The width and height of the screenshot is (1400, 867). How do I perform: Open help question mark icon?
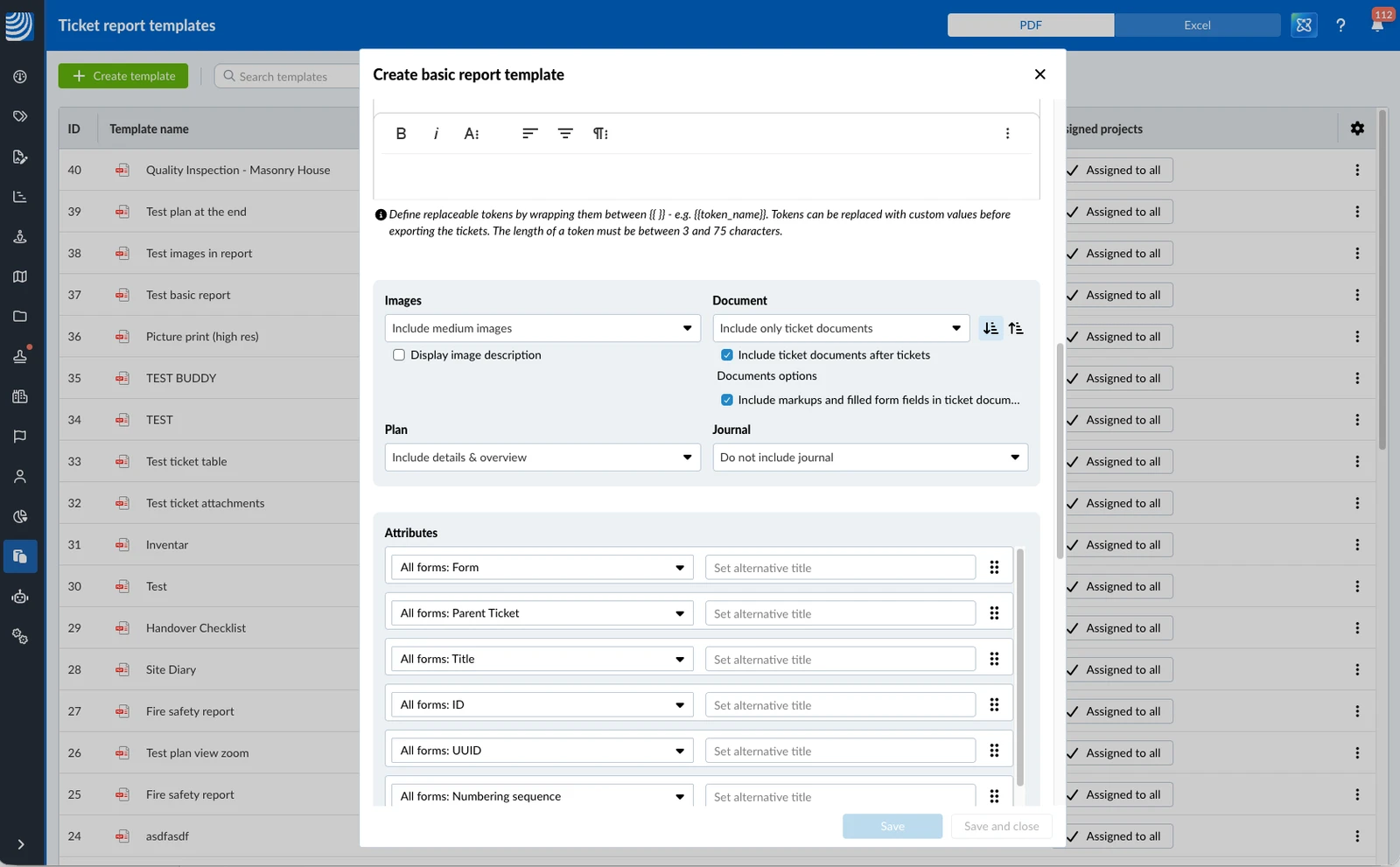(1340, 25)
